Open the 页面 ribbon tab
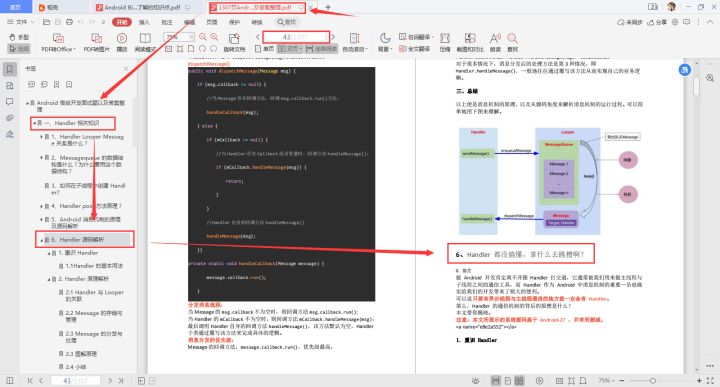Screen dimensions: 720x387 pyautogui.click(x=212, y=22)
